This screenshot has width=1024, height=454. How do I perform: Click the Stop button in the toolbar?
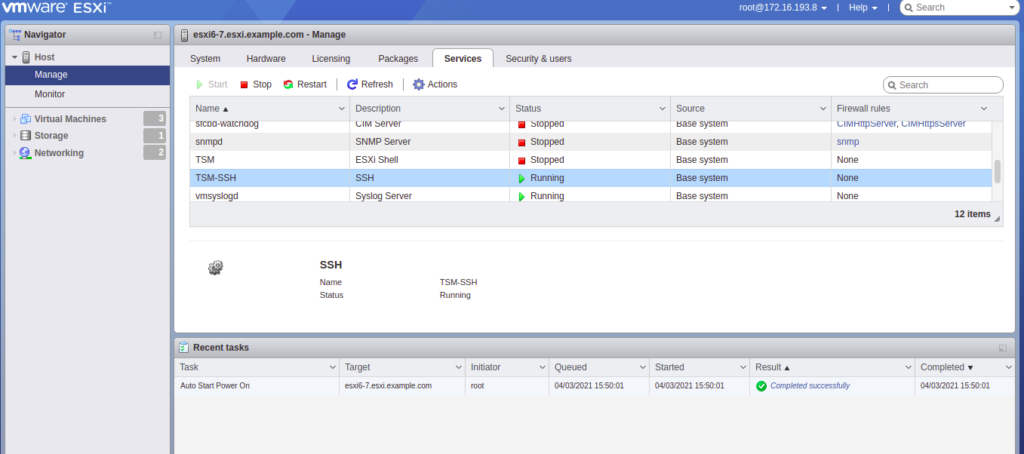256,84
